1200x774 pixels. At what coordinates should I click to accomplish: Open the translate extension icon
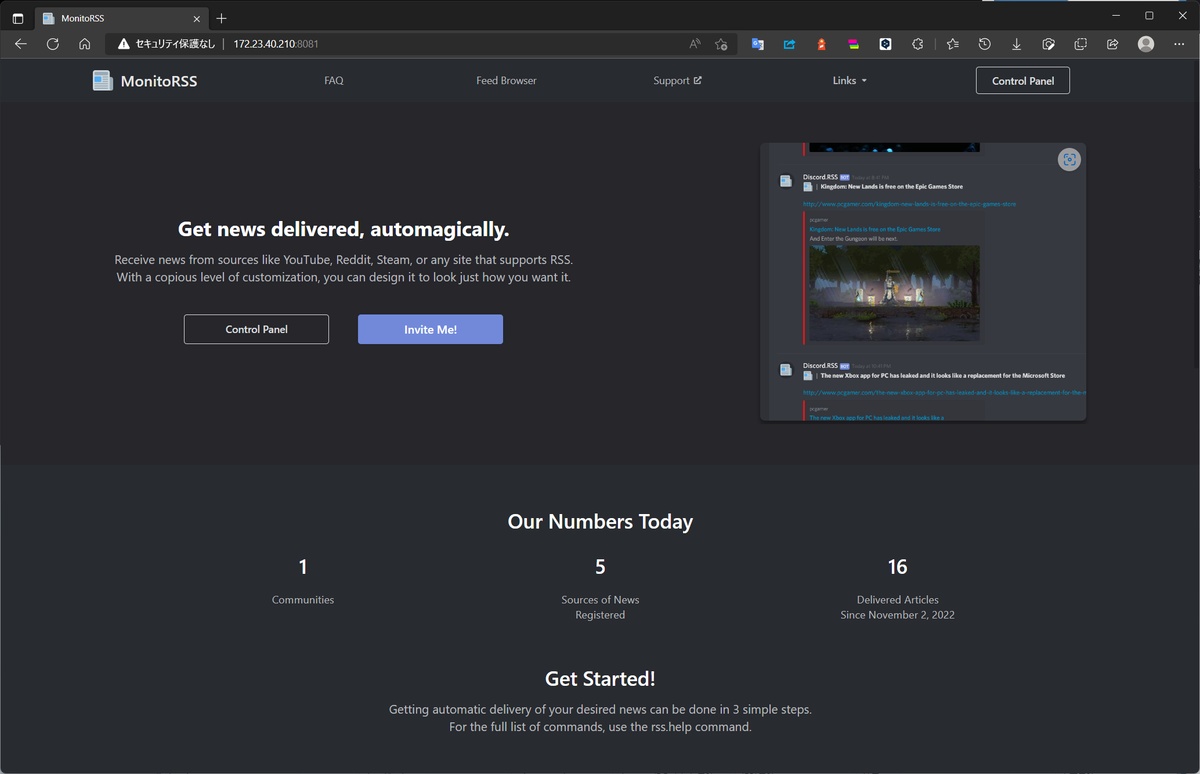(x=758, y=44)
